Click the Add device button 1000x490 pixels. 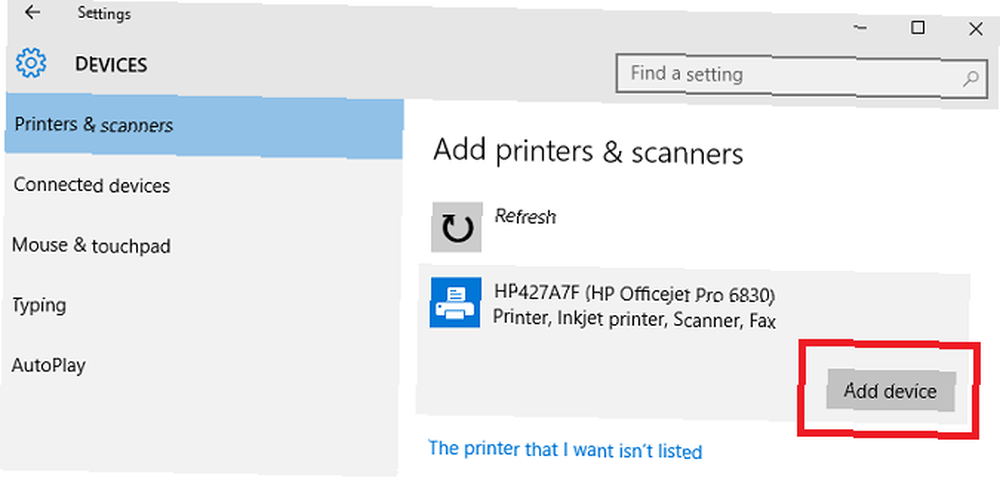click(x=891, y=390)
